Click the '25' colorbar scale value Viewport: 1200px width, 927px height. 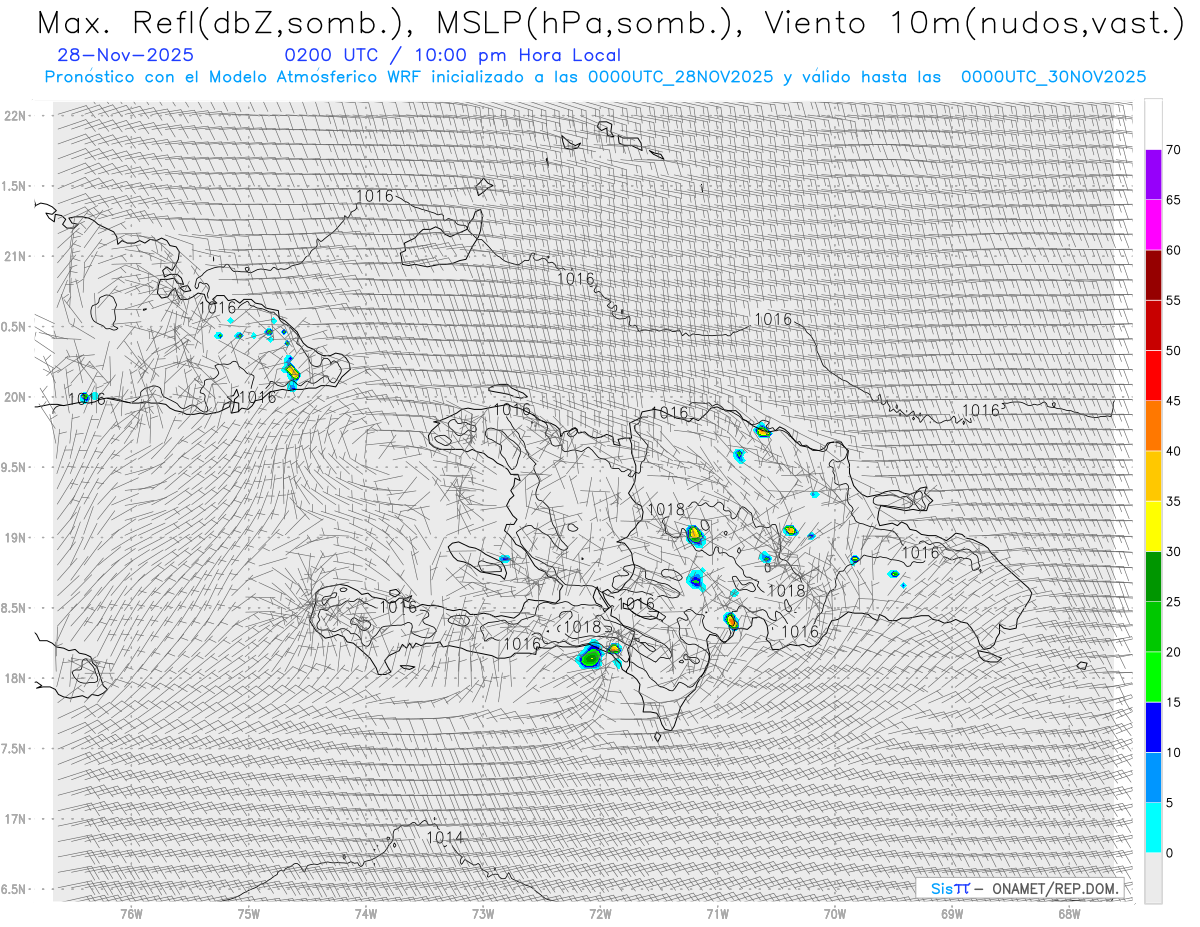coord(1174,601)
